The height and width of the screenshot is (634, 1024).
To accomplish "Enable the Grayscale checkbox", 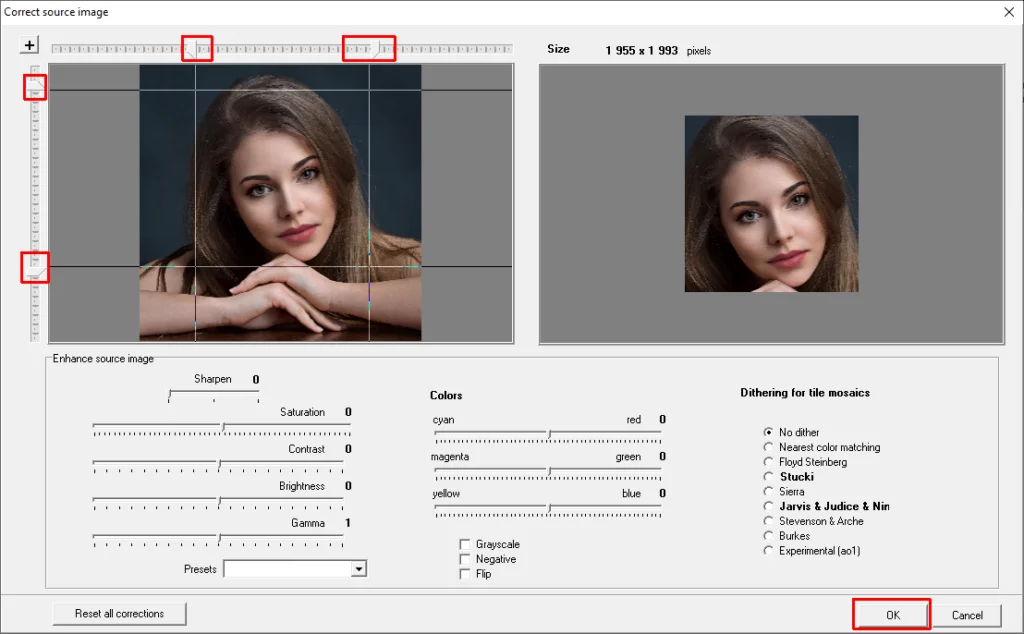I will coord(464,544).
